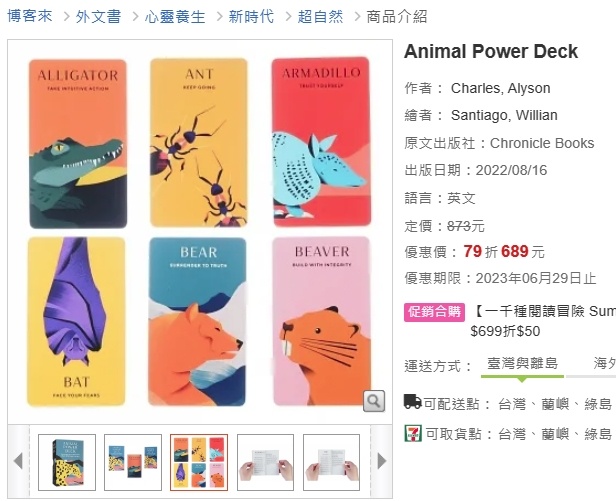Go to 外文書 breadcrumb category
Viewport: 616px width, 501px height.
pyautogui.click(x=98, y=17)
